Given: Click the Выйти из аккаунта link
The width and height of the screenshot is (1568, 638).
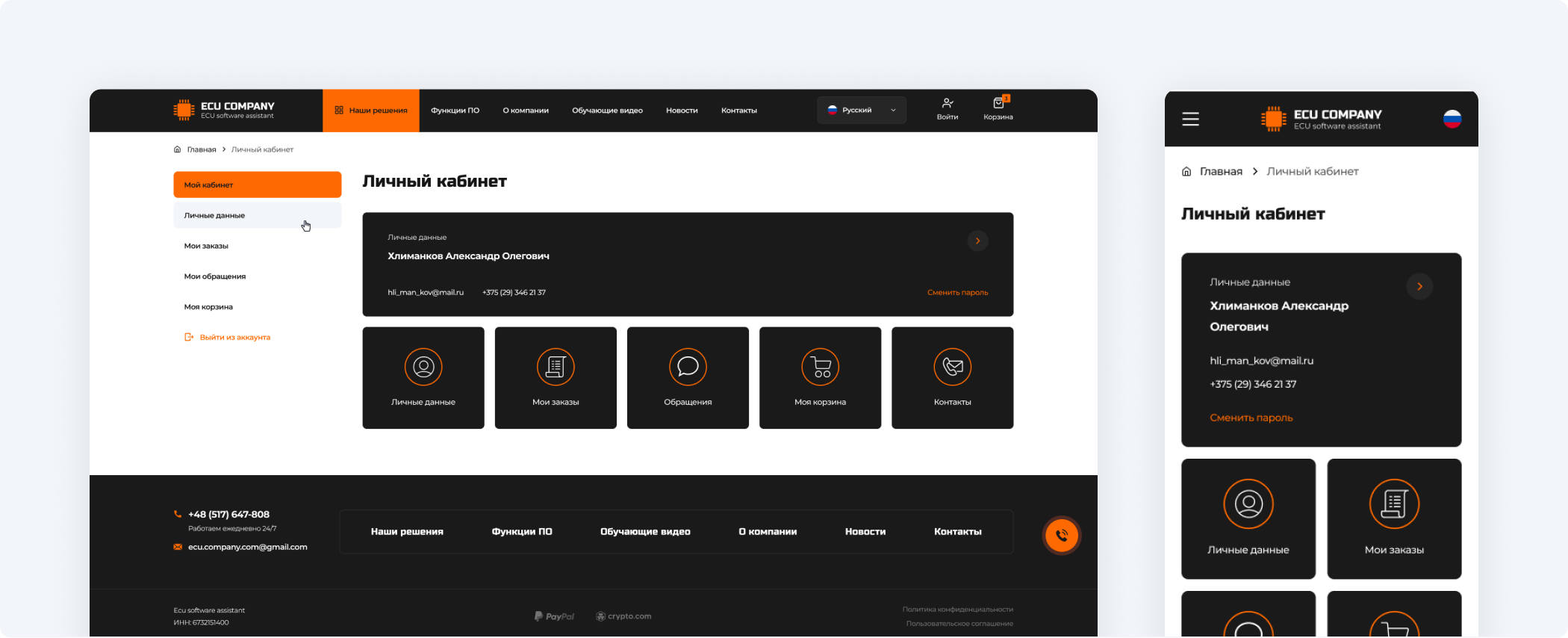Looking at the screenshot, I should 235,338.
